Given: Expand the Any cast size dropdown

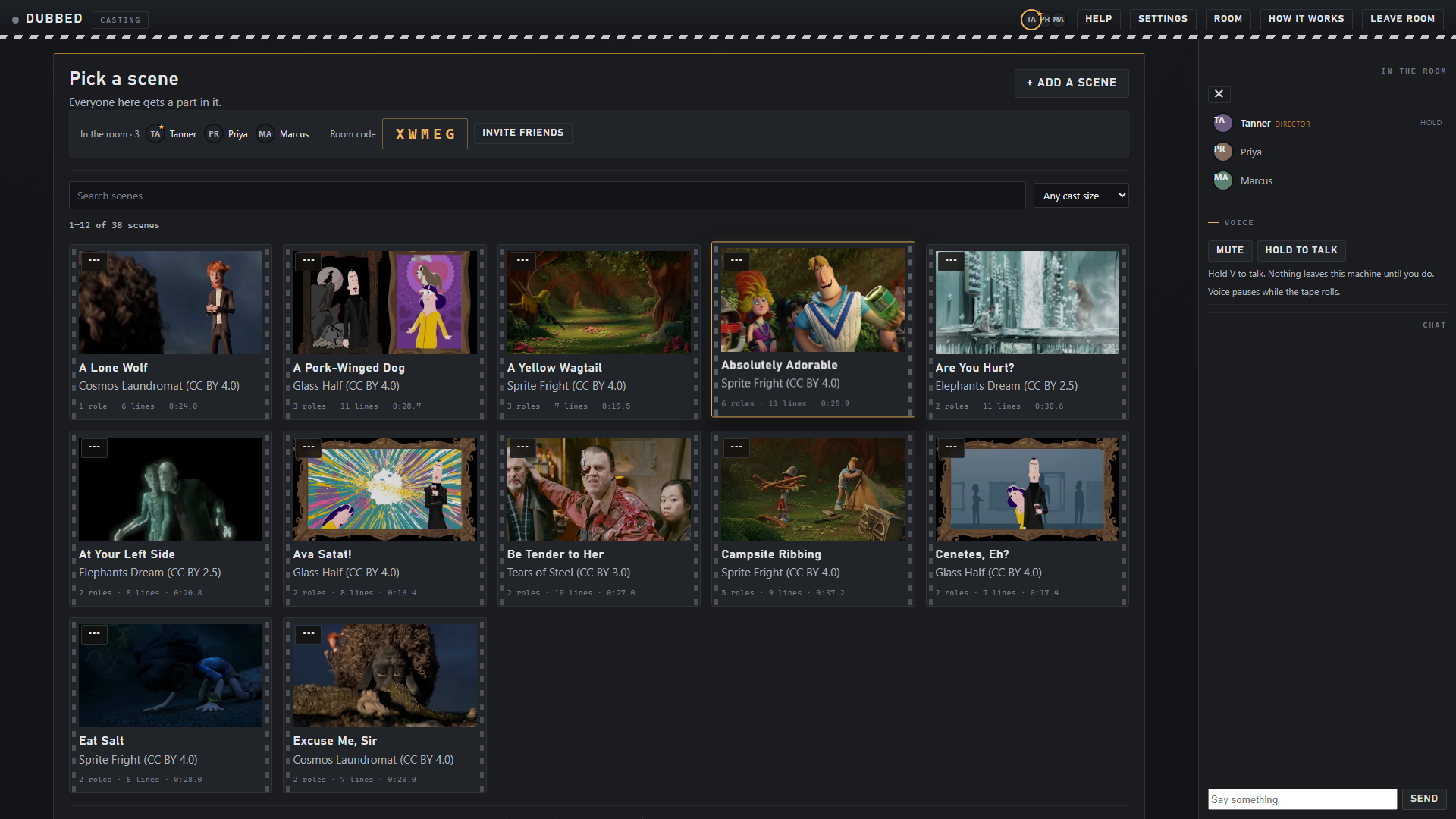Looking at the screenshot, I should (1081, 196).
